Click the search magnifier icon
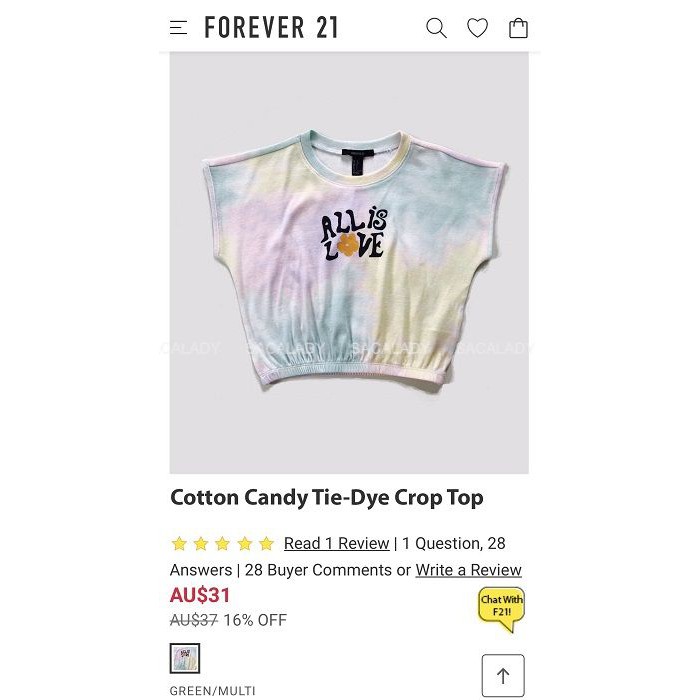Screen dimensions: 700x700 click(x=436, y=28)
